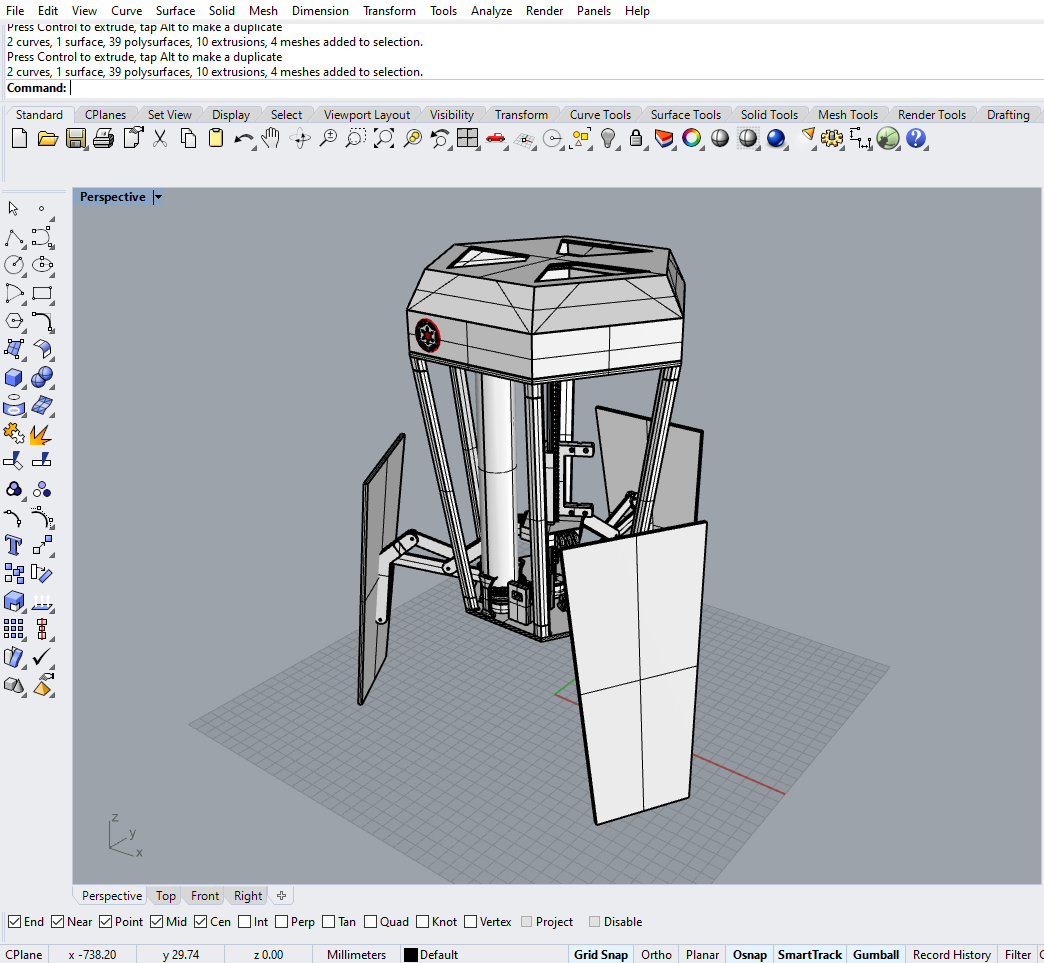Click the Explode tool icon
Image resolution: width=1044 pixels, height=963 pixels.
coord(41,434)
